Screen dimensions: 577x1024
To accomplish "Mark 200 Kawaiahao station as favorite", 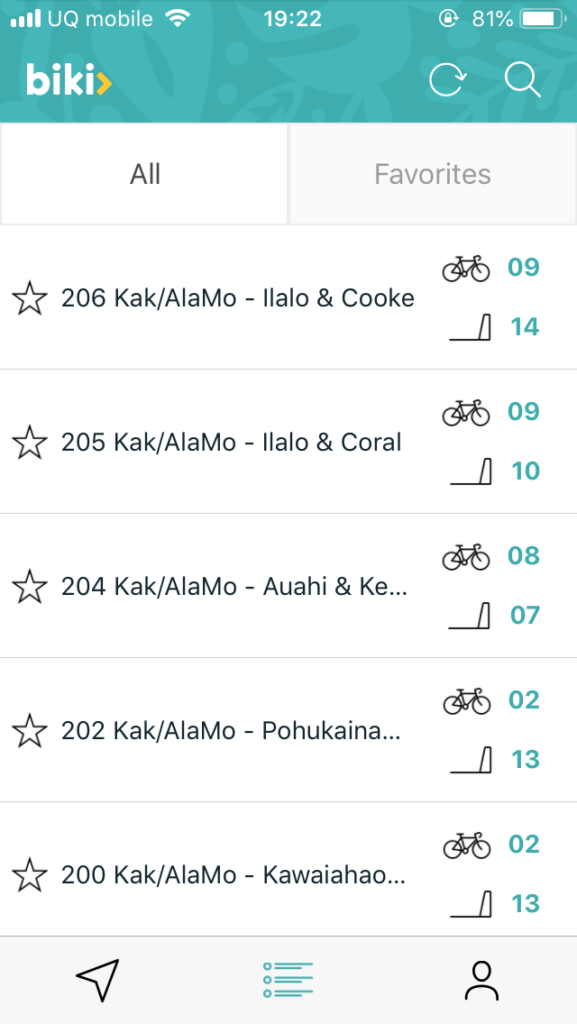I will pos(29,875).
